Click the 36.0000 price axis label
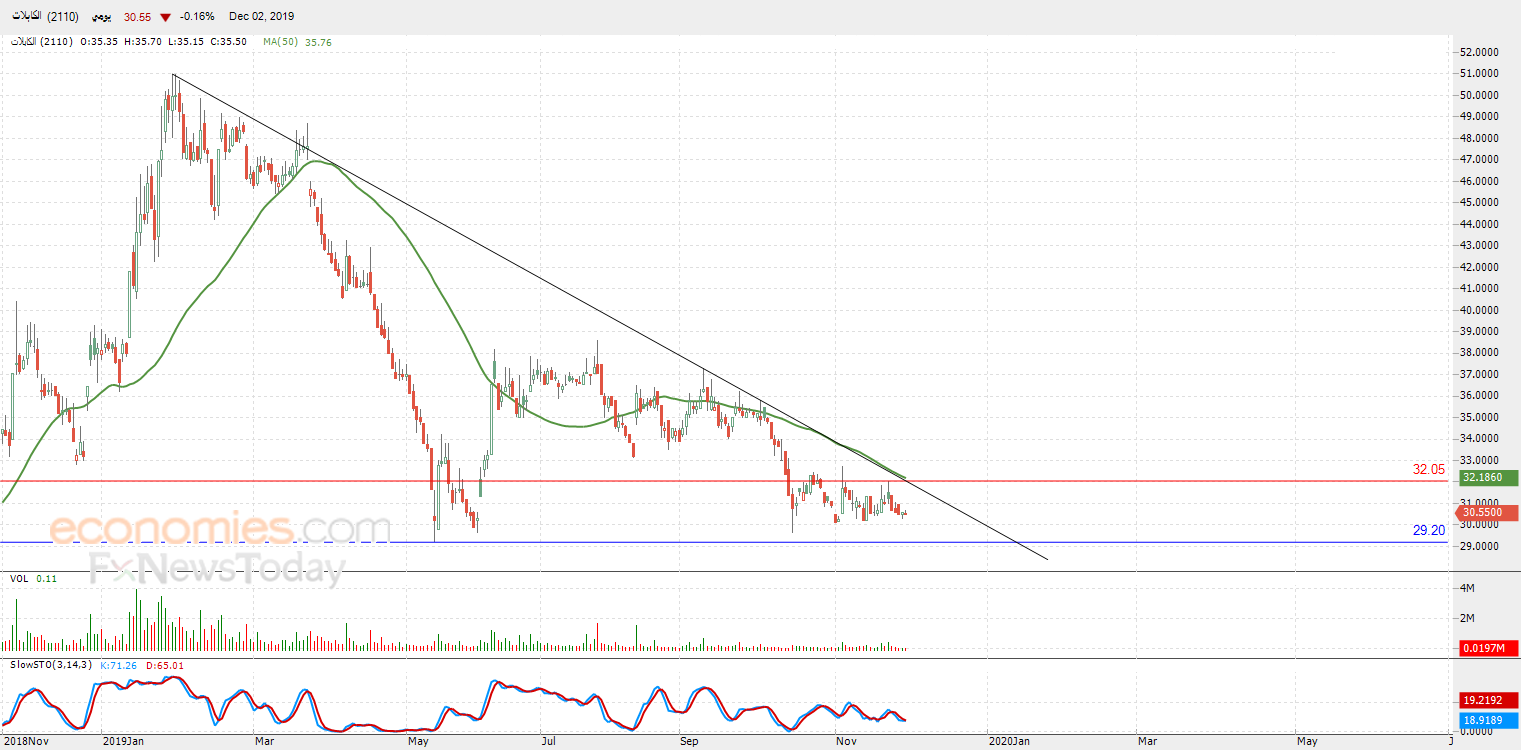Viewport: 1521px width, 750px height. pyautogui.click(x=1480, y=396)
